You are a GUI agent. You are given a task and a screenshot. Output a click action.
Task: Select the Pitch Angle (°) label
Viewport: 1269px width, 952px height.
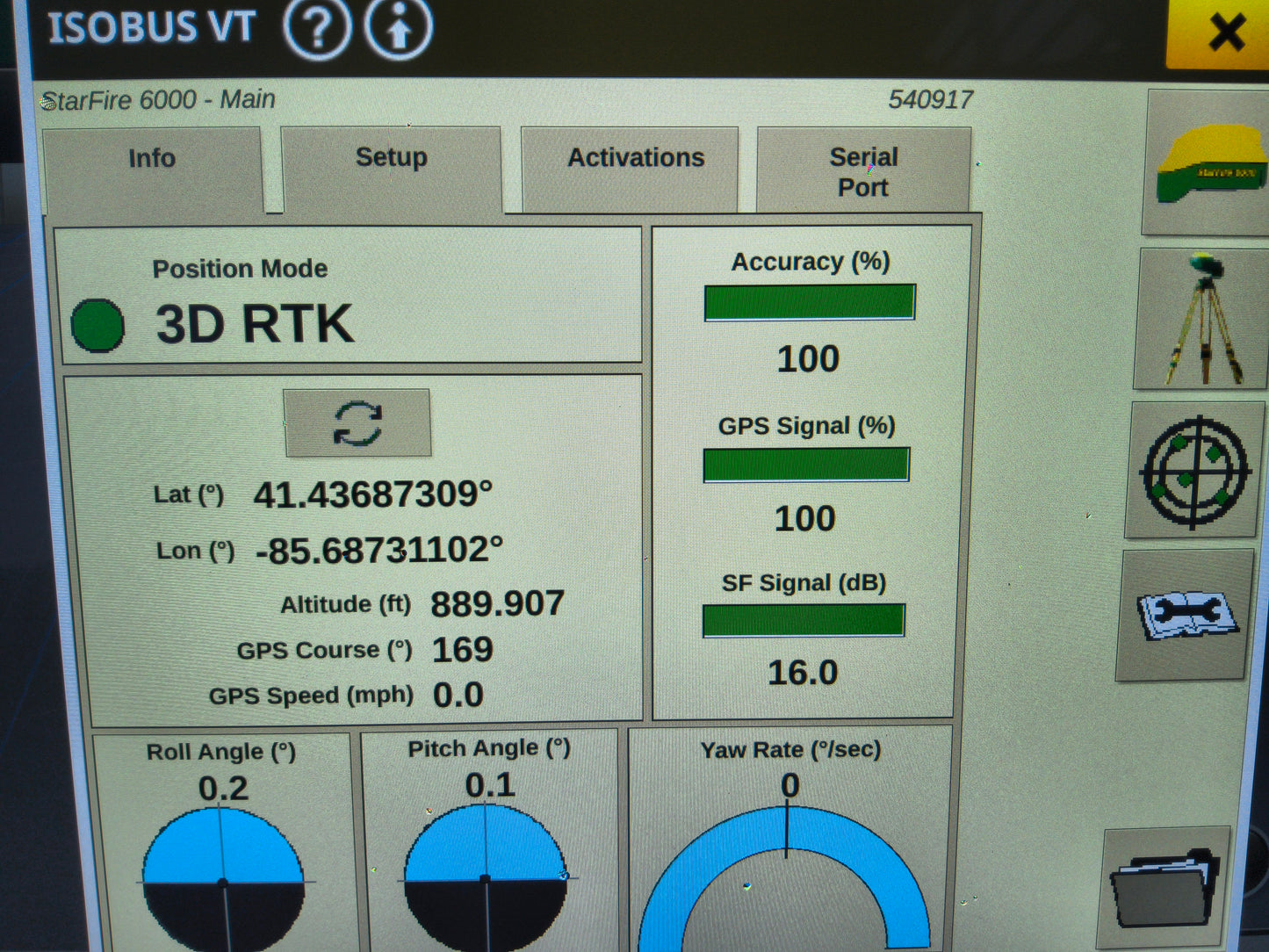(489, 748)
